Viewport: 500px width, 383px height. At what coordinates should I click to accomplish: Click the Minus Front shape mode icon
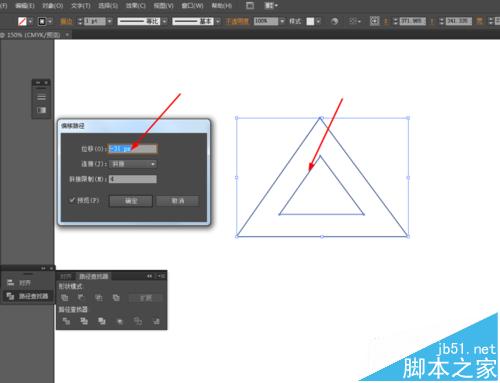81,297
